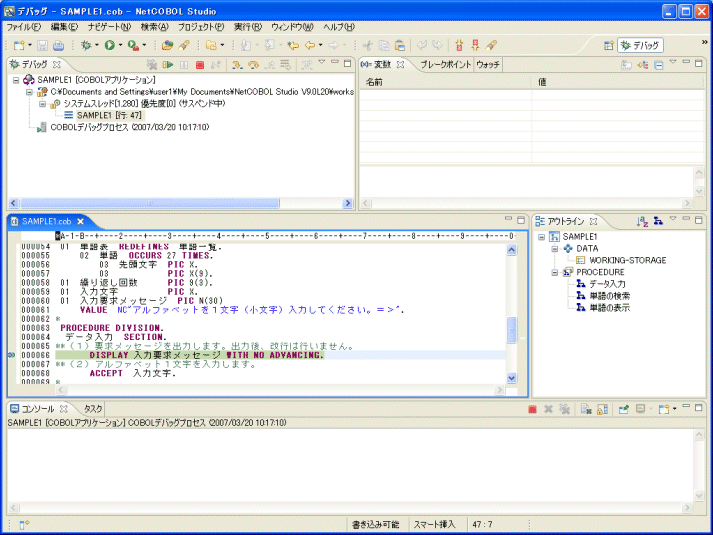The image size is (713, 535).
Task: Click the Open Perspective icon
Action: [608, 45]
